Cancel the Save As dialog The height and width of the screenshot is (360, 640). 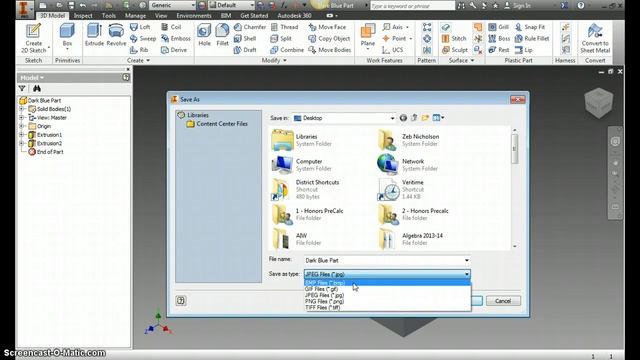point(503,301)
